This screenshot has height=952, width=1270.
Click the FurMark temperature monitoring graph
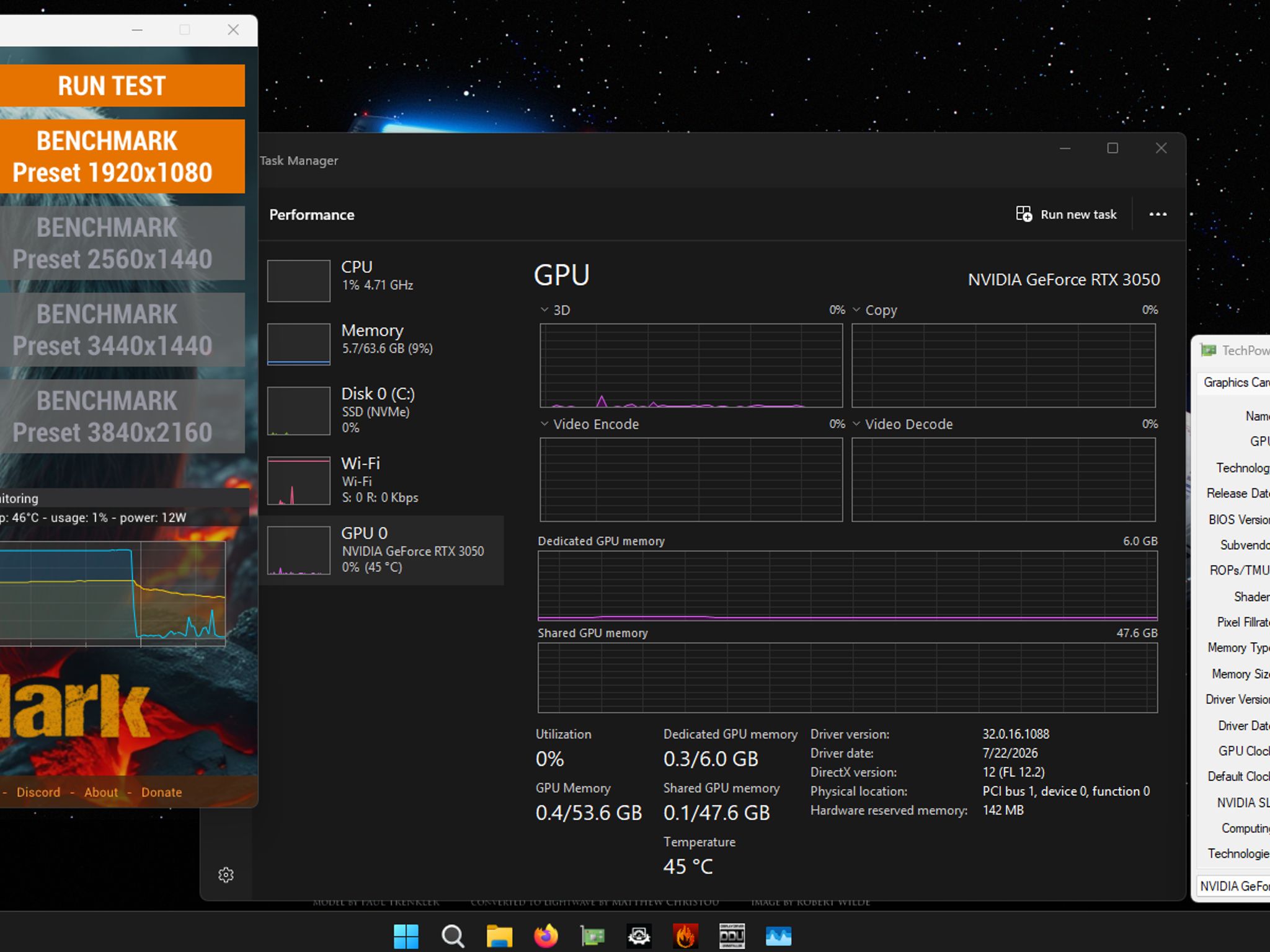(x=112, y=594)
